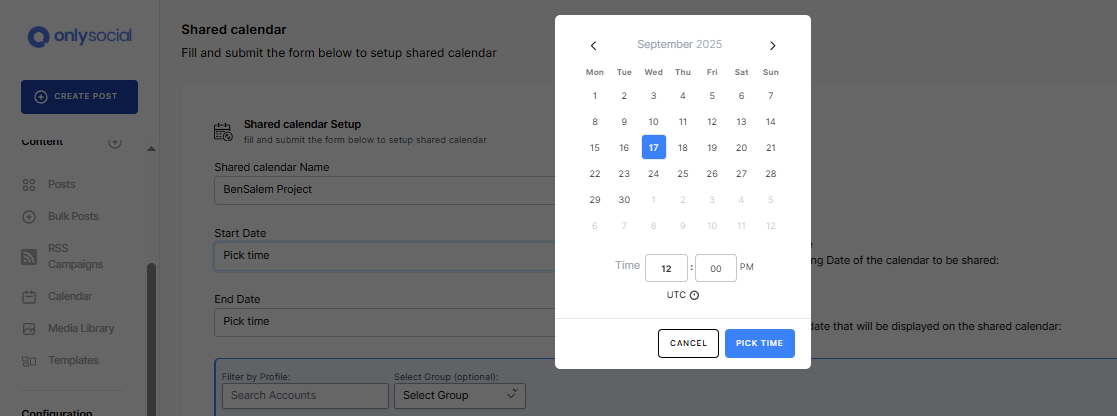Toggle the PM time period
Image resolution: width=1117 pixels, height=416 pixels.
[747, 267]
